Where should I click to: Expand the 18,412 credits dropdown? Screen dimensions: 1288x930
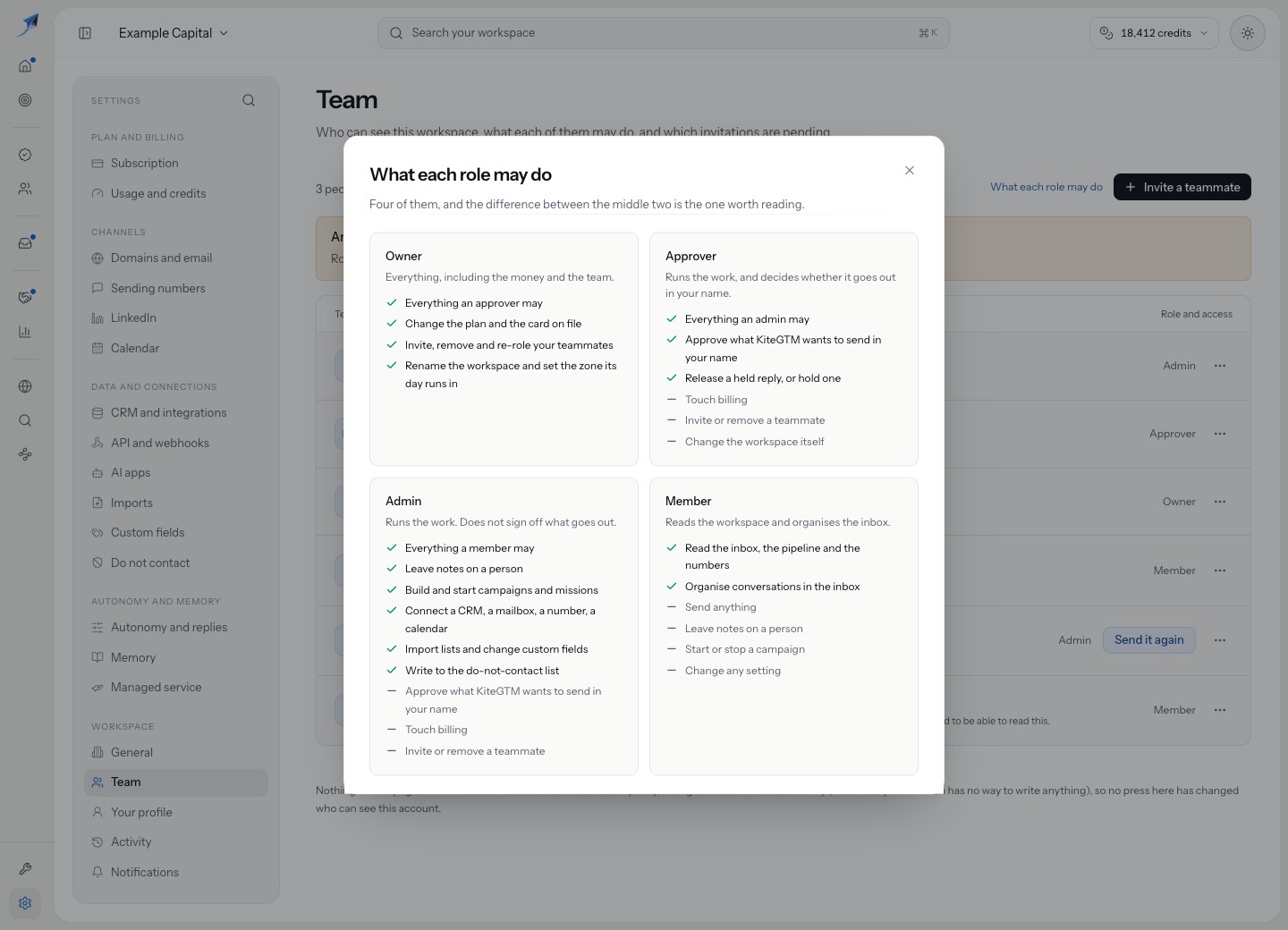1154,33
